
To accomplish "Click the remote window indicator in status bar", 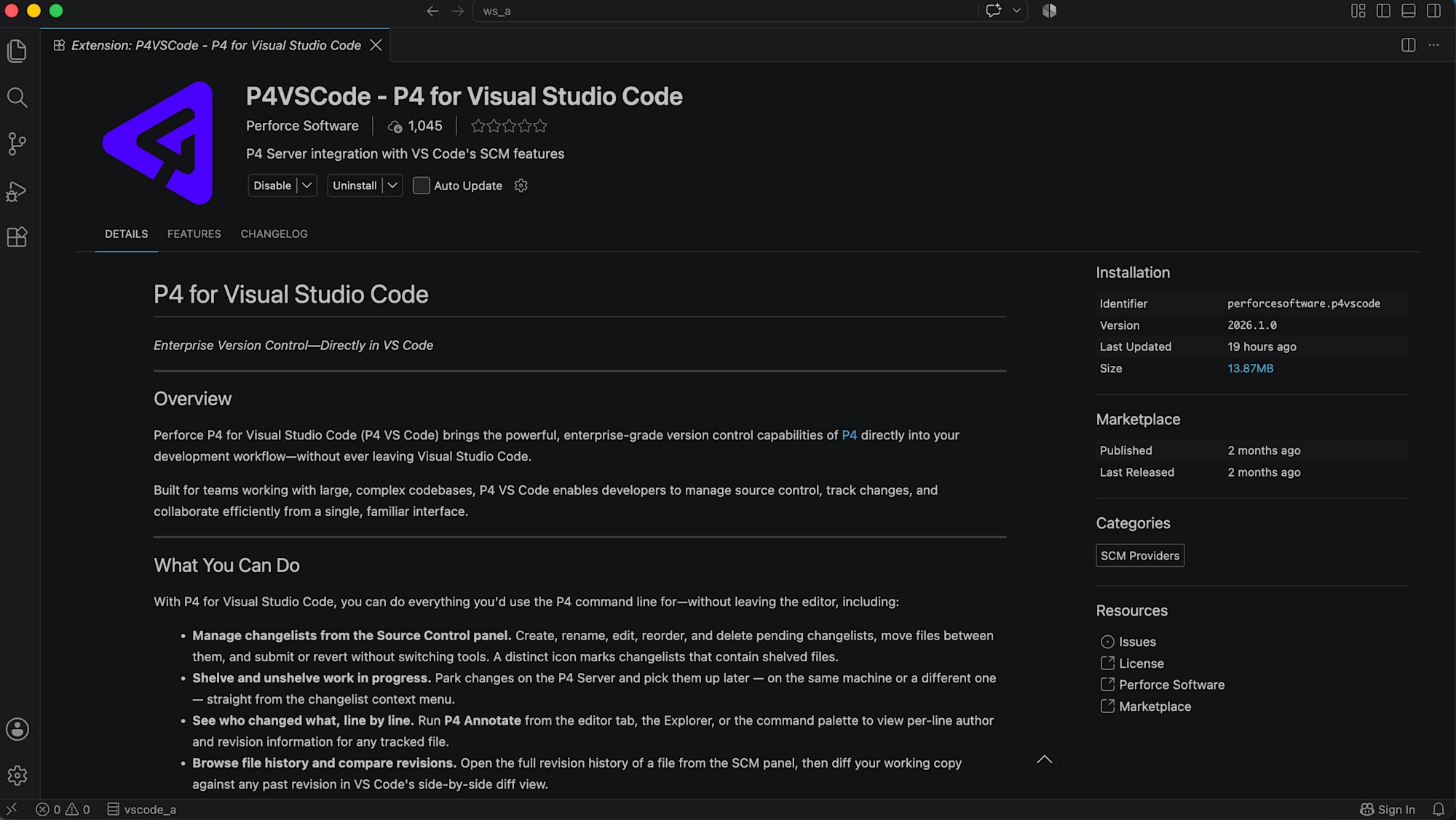I will pos(12,809).
